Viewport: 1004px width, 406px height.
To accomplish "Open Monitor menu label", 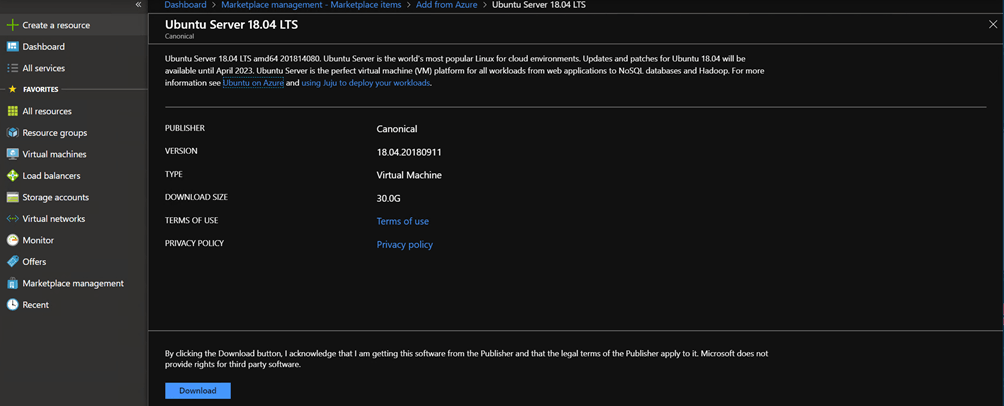I will click(x=38, y=240).
